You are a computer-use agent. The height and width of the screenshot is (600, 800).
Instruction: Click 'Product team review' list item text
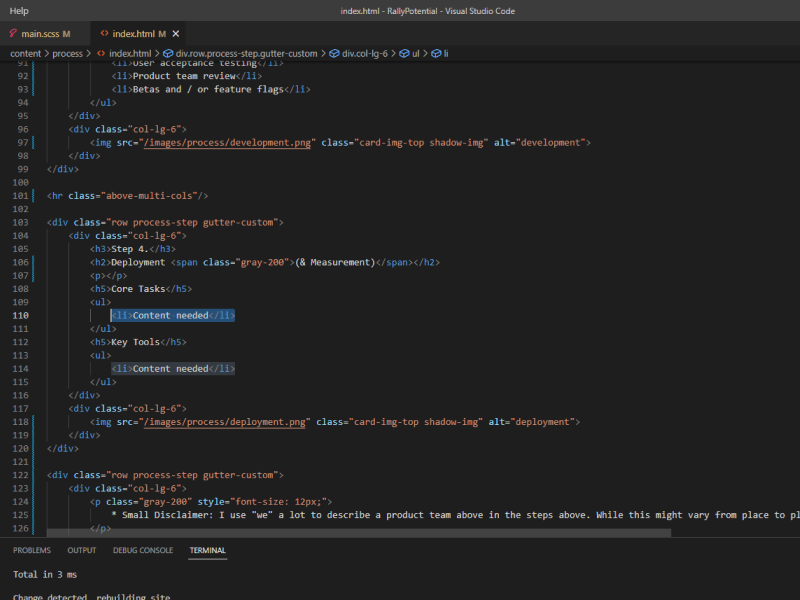(x=184, y=76)
